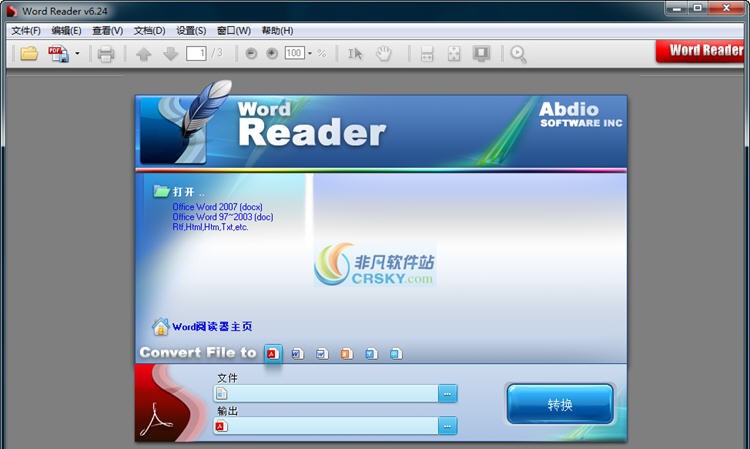This screenshot has height=449, width=750.
Task: Select PDF as convert target format
Action: pos(273,354)
